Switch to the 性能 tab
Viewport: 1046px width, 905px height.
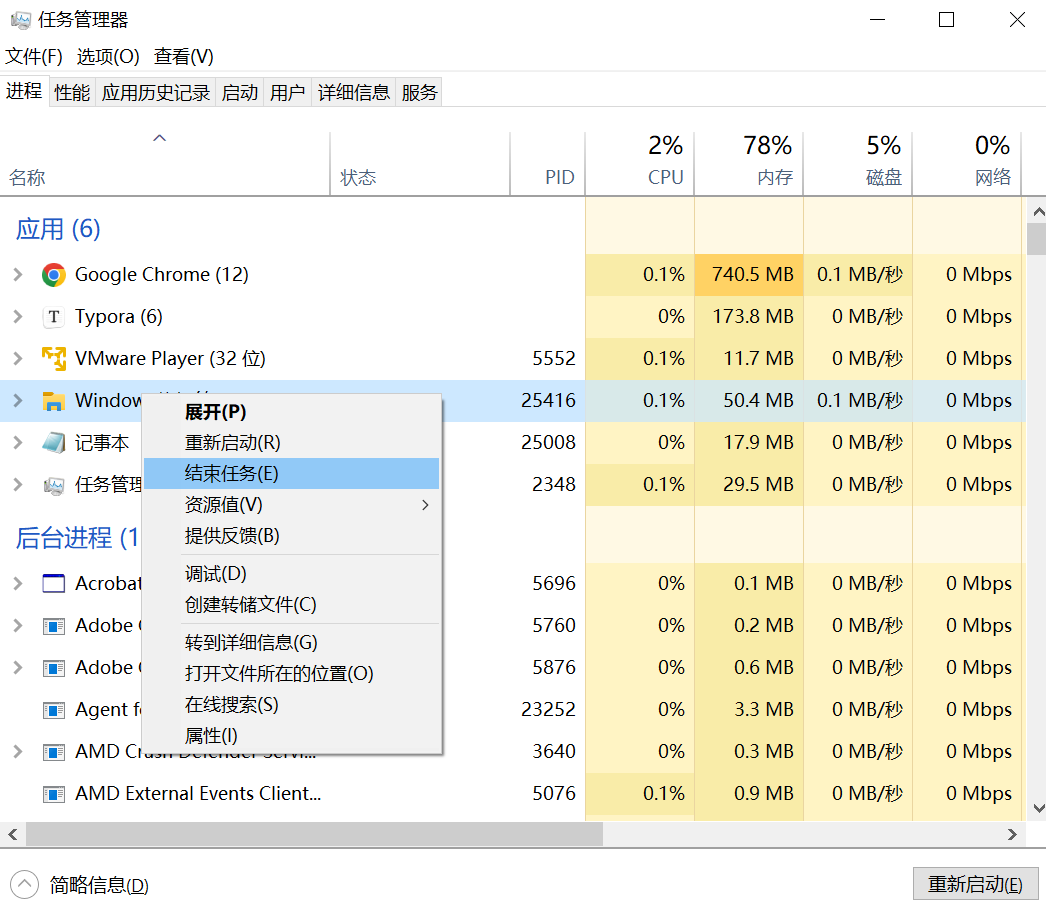tap(72, 92)
